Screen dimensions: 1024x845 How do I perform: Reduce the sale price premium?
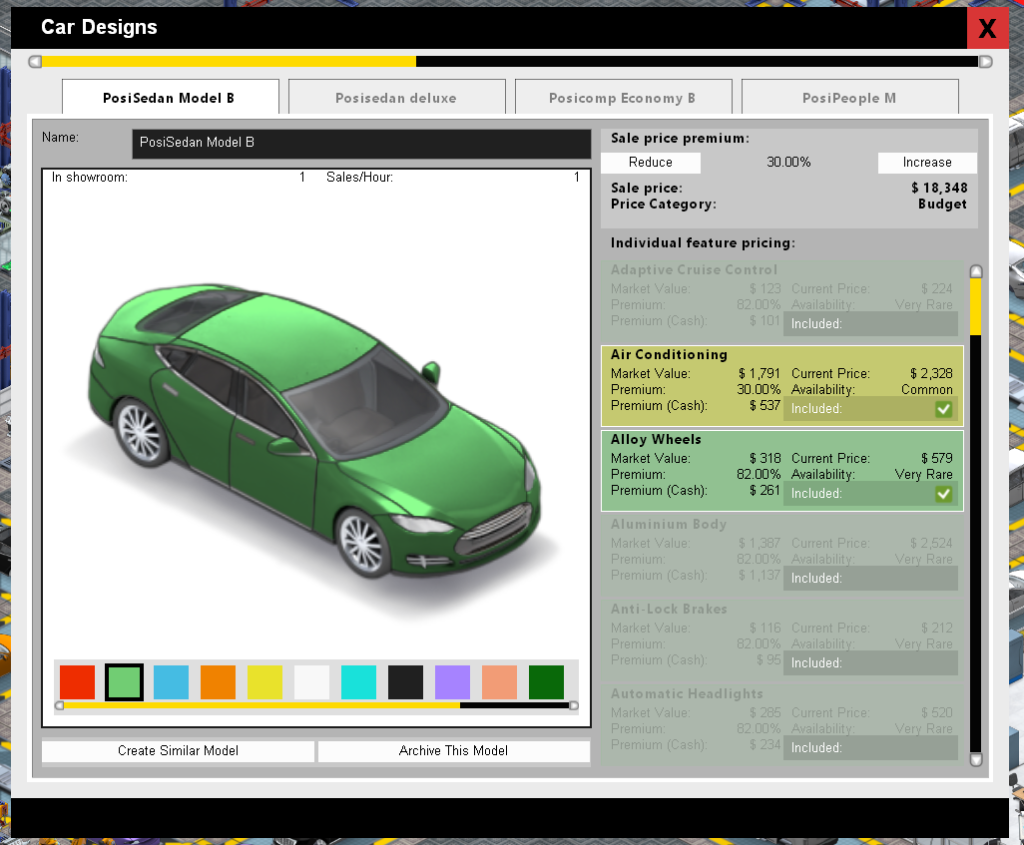click(649, 162)
